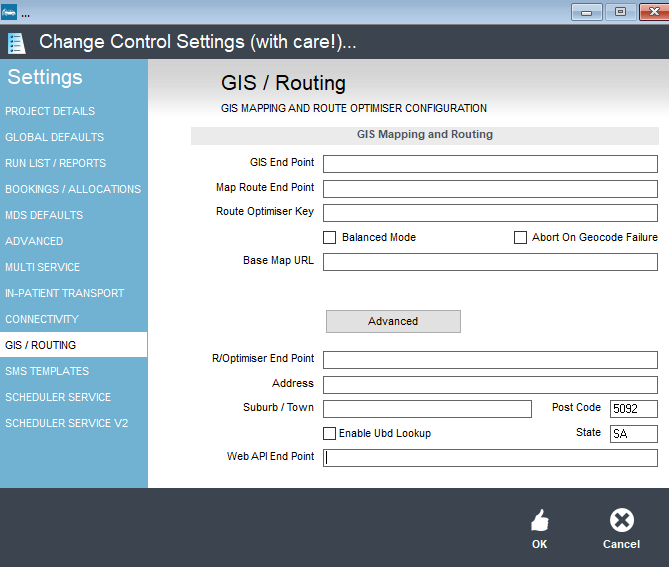
Task: Click into the Base Map URL field
Action: pyautogui.click(x=490, y=262)
